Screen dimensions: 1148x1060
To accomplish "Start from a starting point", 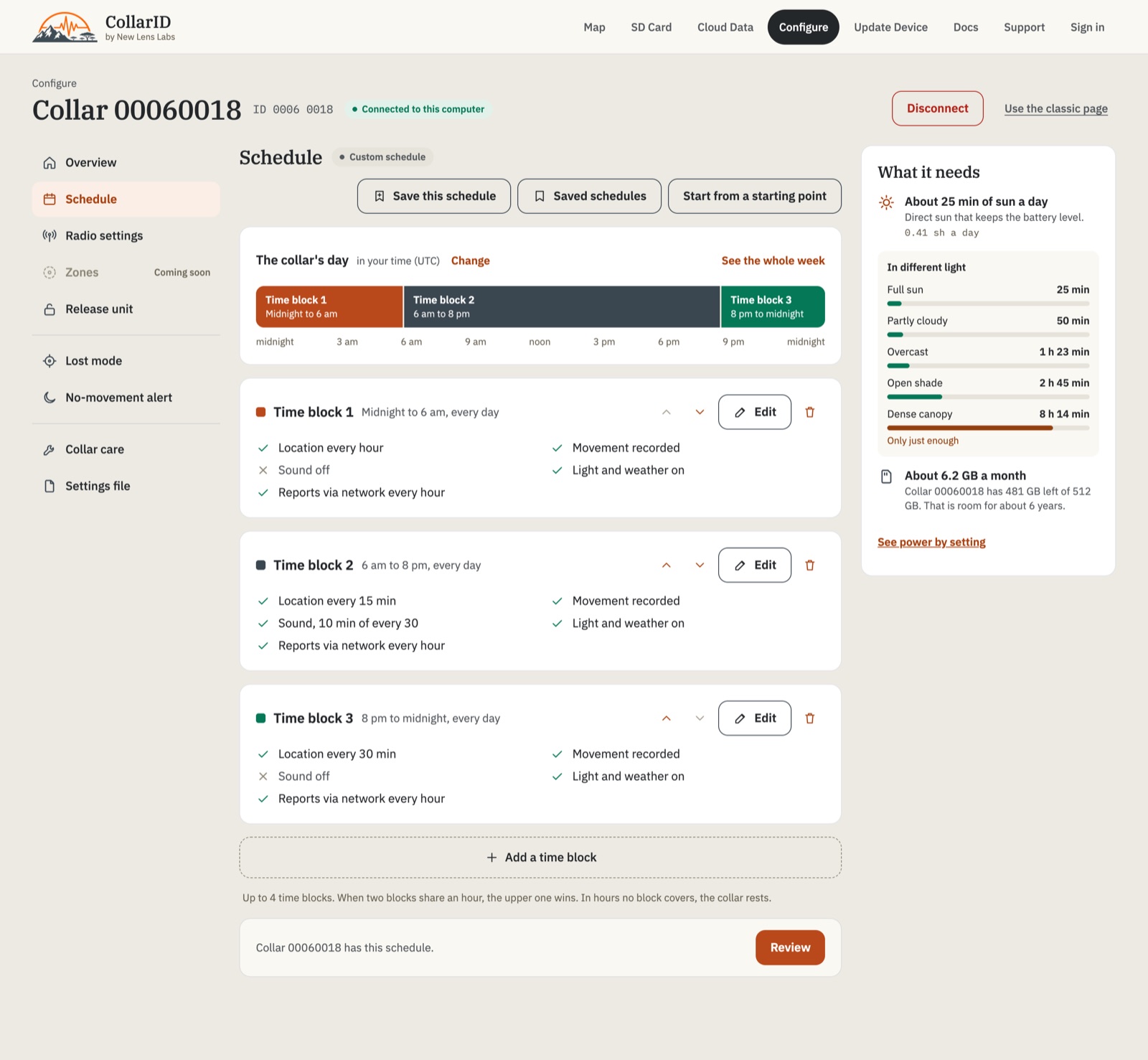I will (x=754, y=196).
